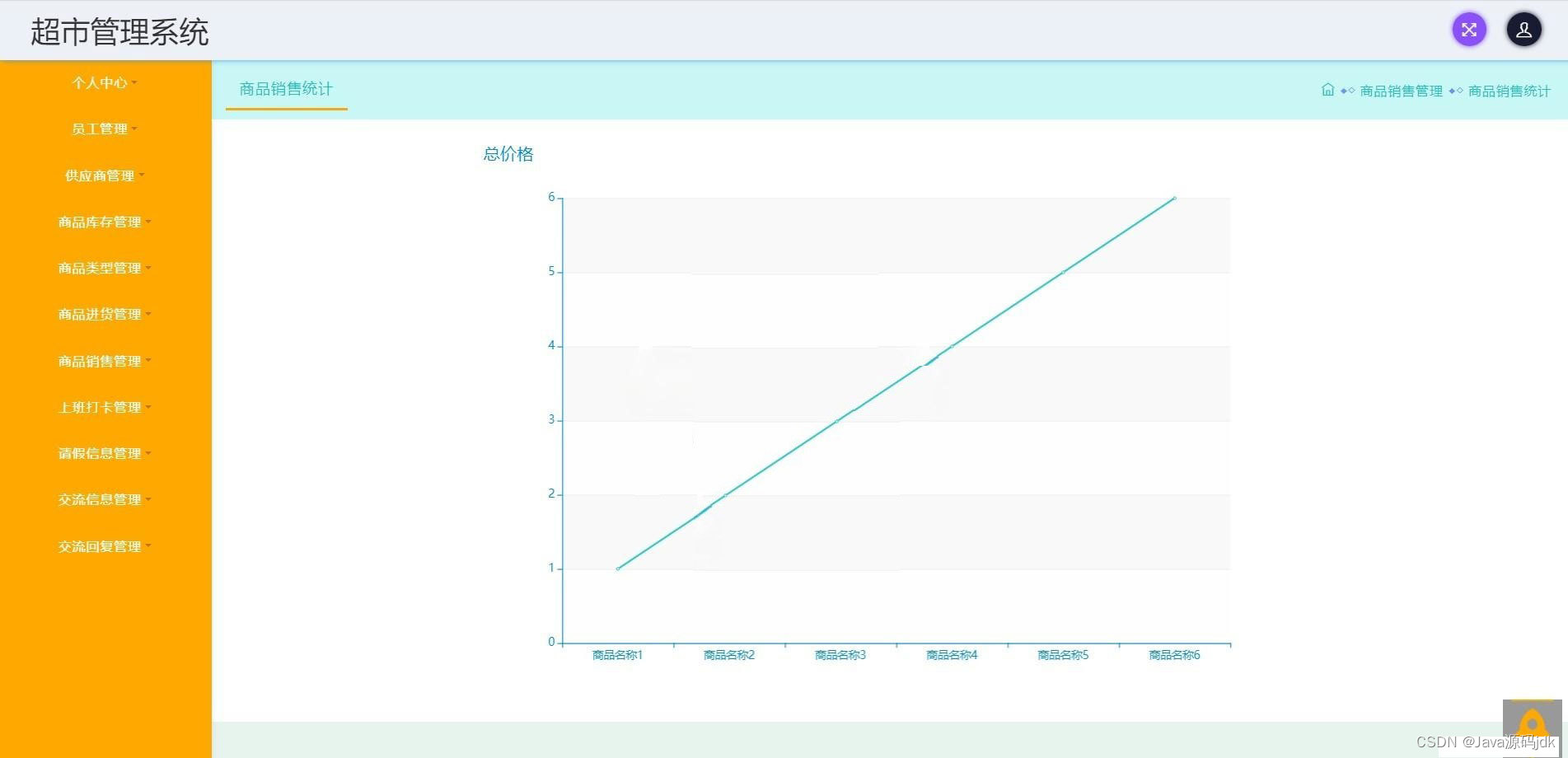The width and height of the screenshot is (1568, 758).
Task: Expand the 请假信息管理 sidebar menu
Action: tap(105, 453)
